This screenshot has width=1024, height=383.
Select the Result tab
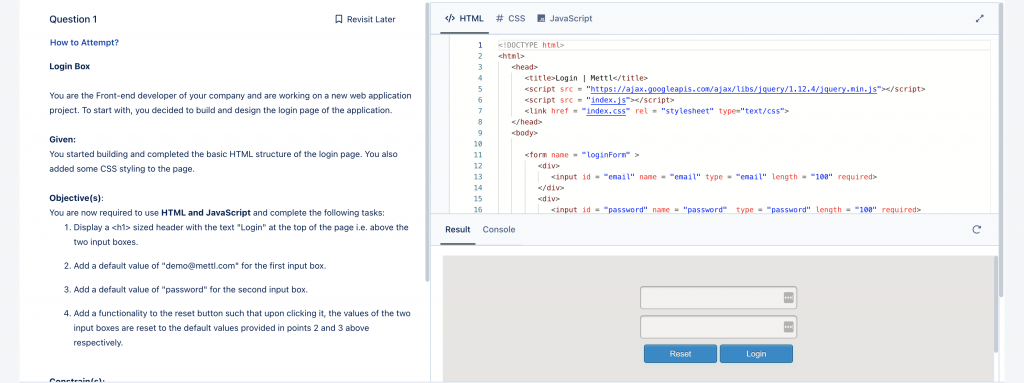click(x=457, y=229)
